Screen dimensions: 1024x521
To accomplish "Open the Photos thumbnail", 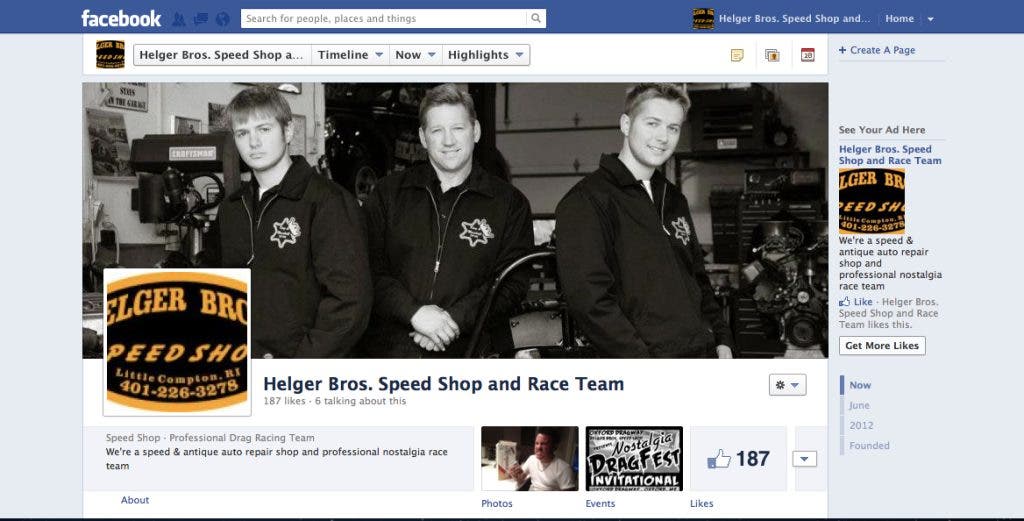I will click(530, 458).
